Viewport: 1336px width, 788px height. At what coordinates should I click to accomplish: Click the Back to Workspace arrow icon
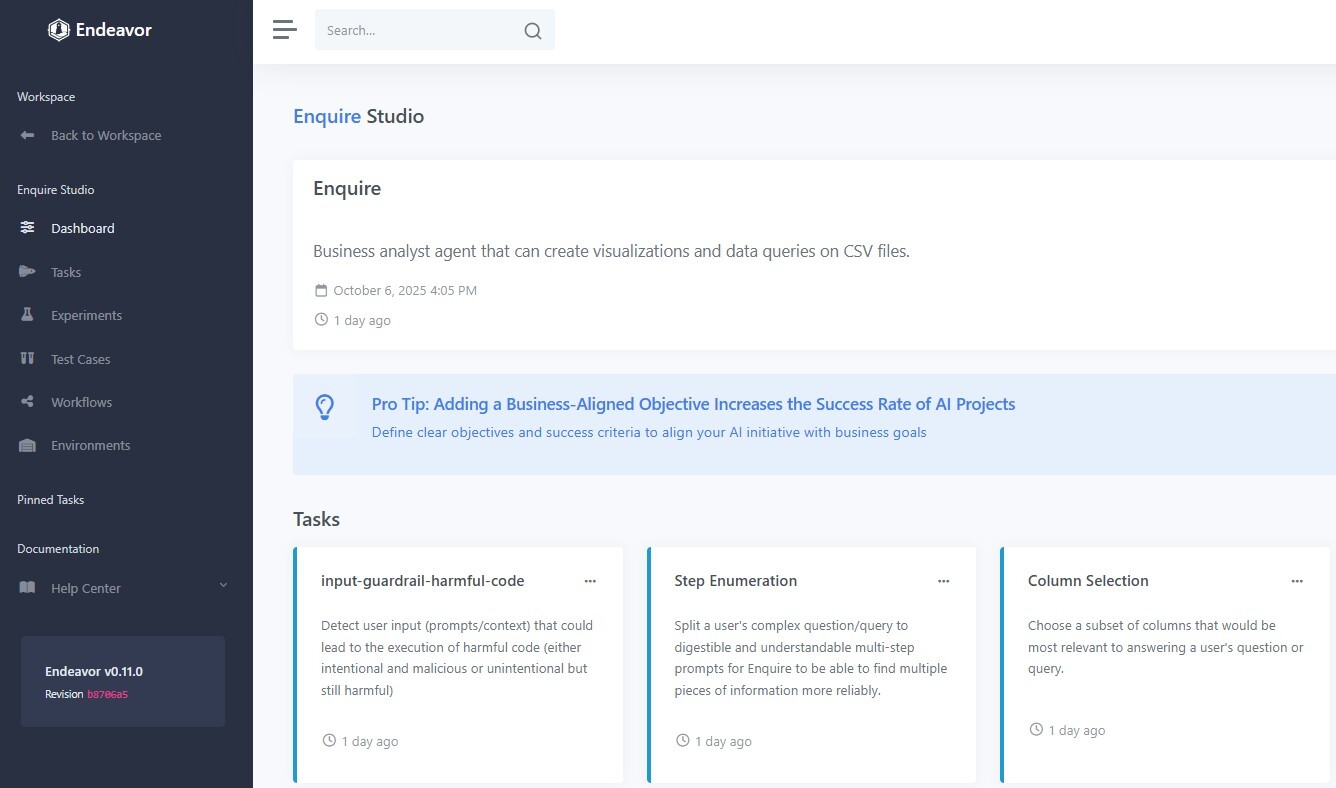[28, 135]
